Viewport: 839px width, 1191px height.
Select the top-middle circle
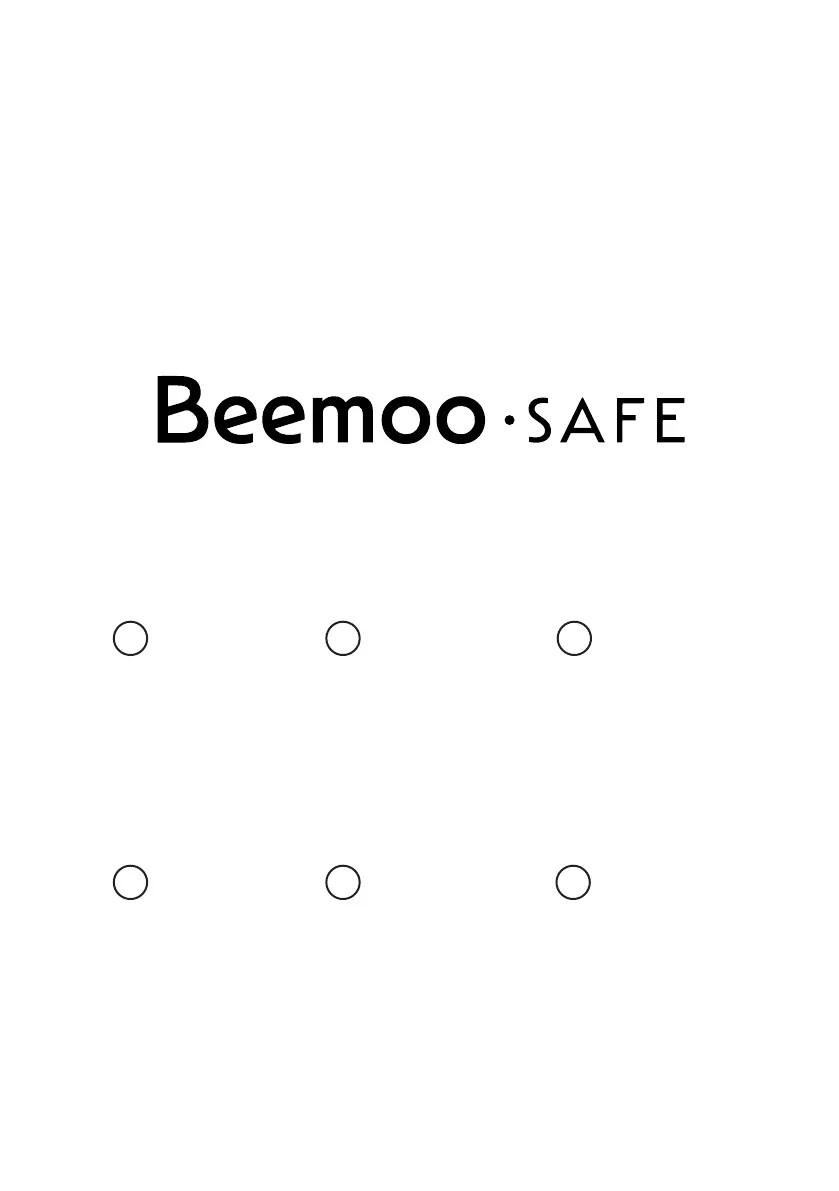coord(343,638)
